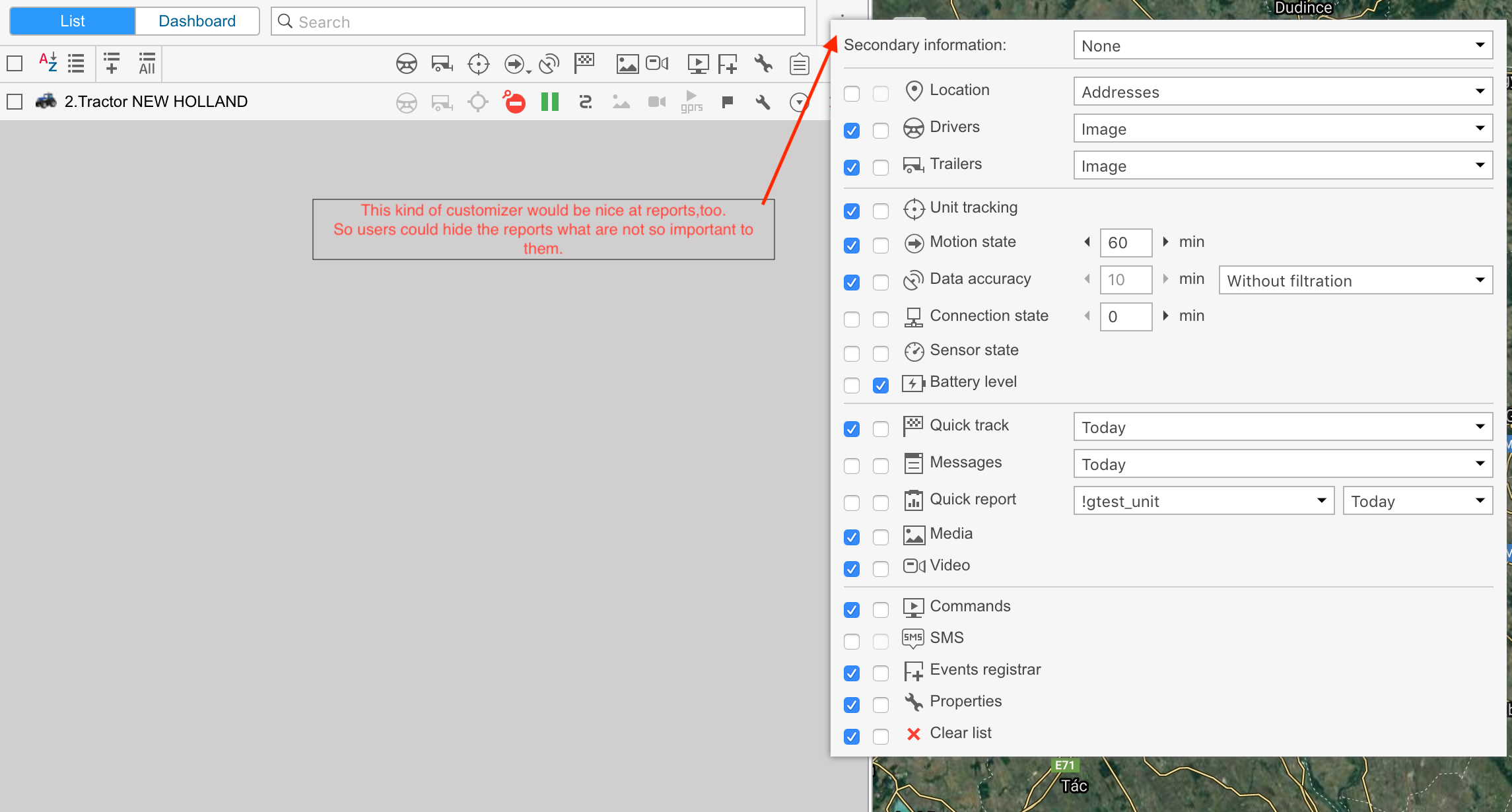This screenshot has height=812, width=1512.
Task: Click the Search input field
Action: [x=538, y=22]
